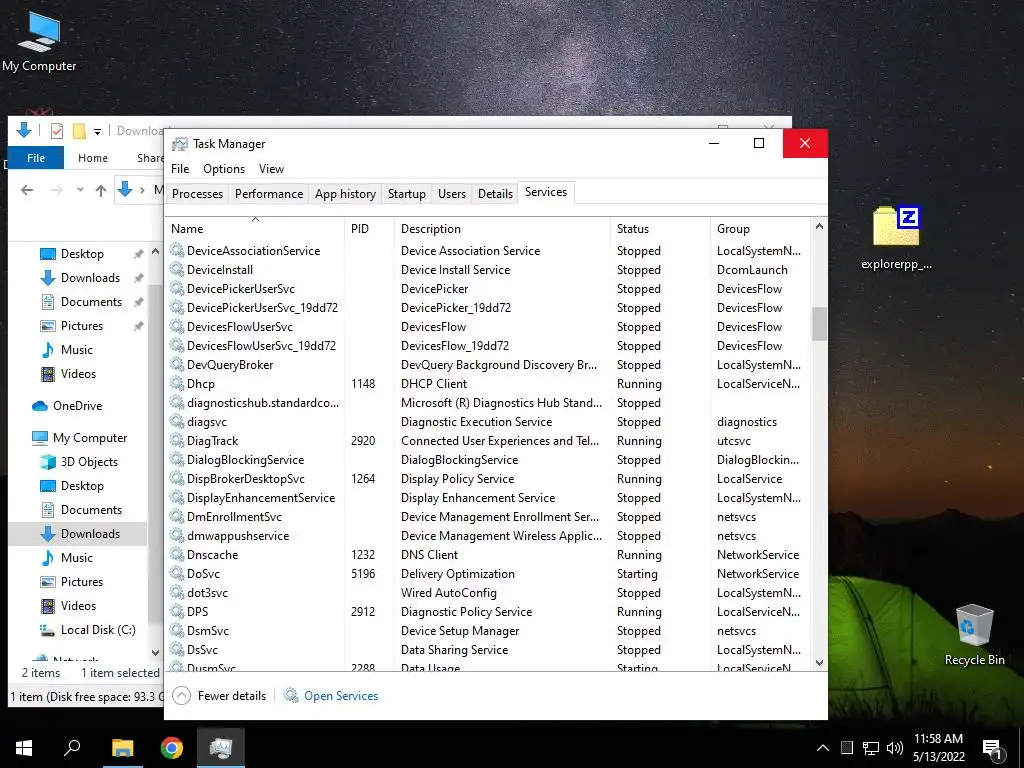1024x768 pixels.
Task: Click the gear icon of the Dhcp service
Action: click(x=176, y=383)
